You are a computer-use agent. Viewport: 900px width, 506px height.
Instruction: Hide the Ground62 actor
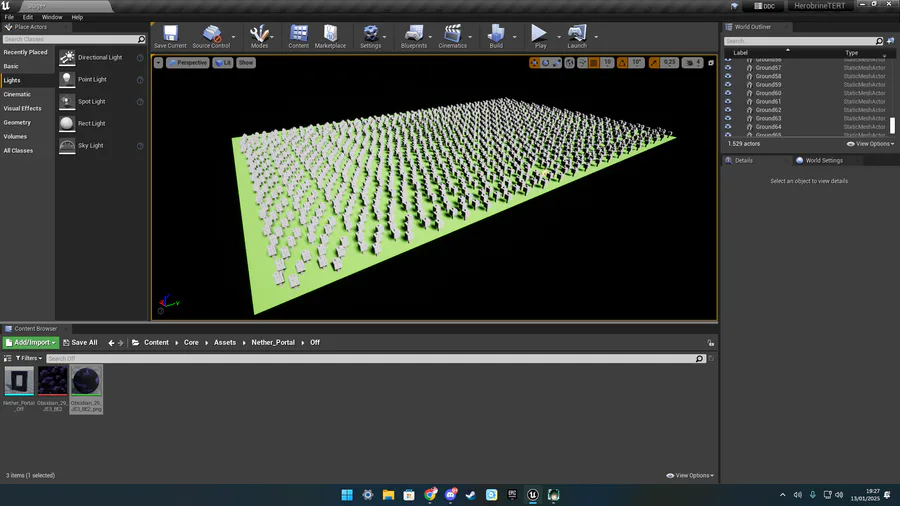click(728, 110)
